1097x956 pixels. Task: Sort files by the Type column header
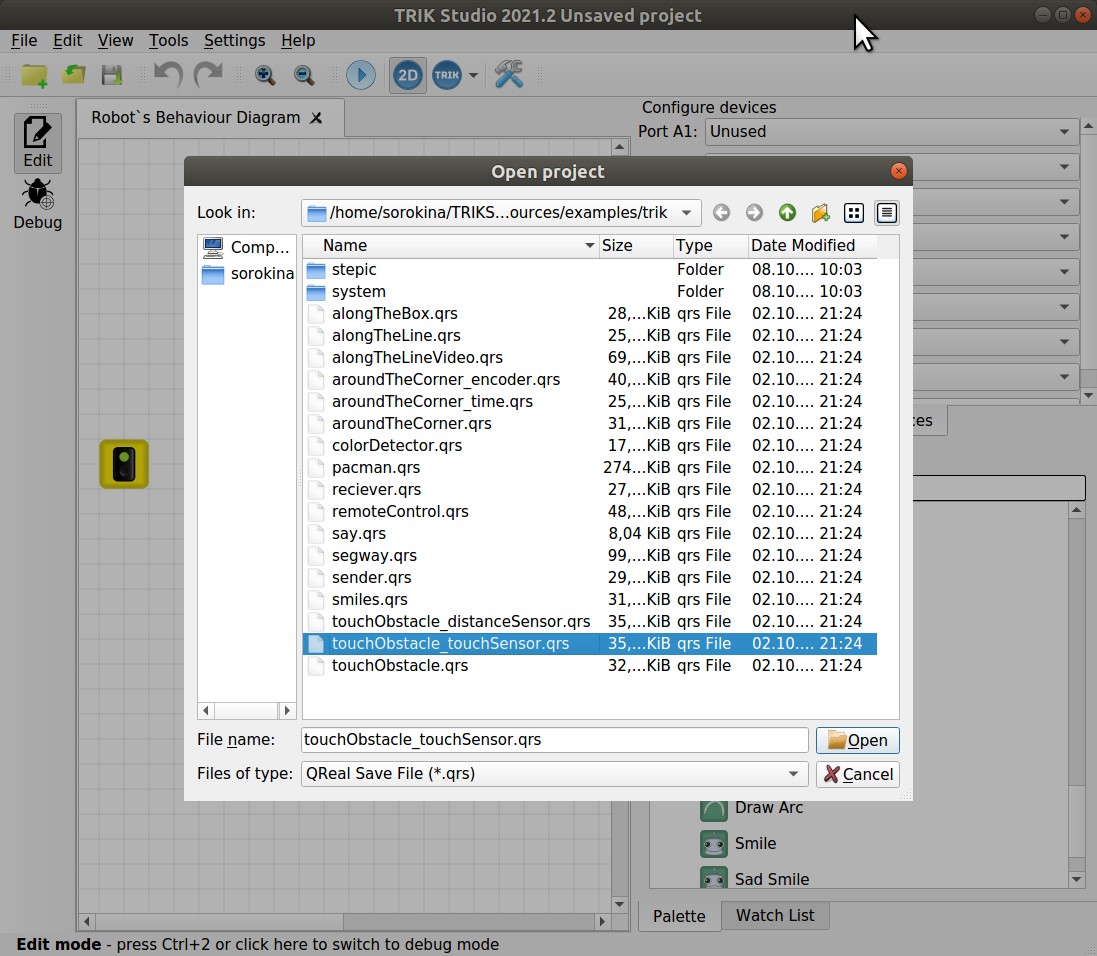coord(709,246)
